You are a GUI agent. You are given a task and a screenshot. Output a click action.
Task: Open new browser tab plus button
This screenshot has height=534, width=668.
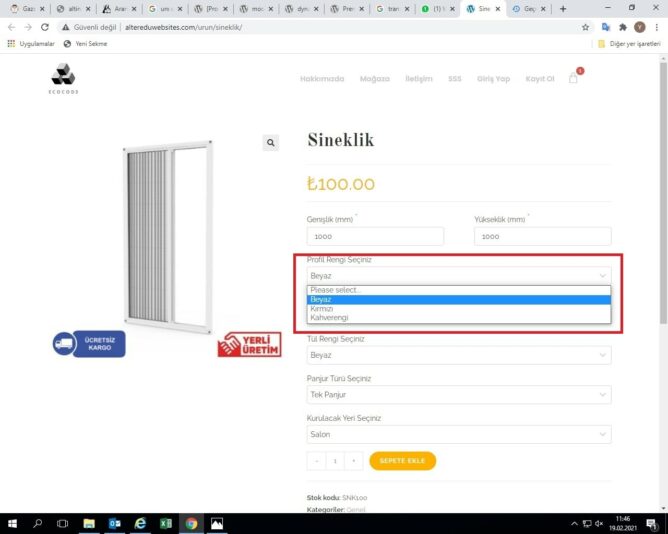coord(563,9)
